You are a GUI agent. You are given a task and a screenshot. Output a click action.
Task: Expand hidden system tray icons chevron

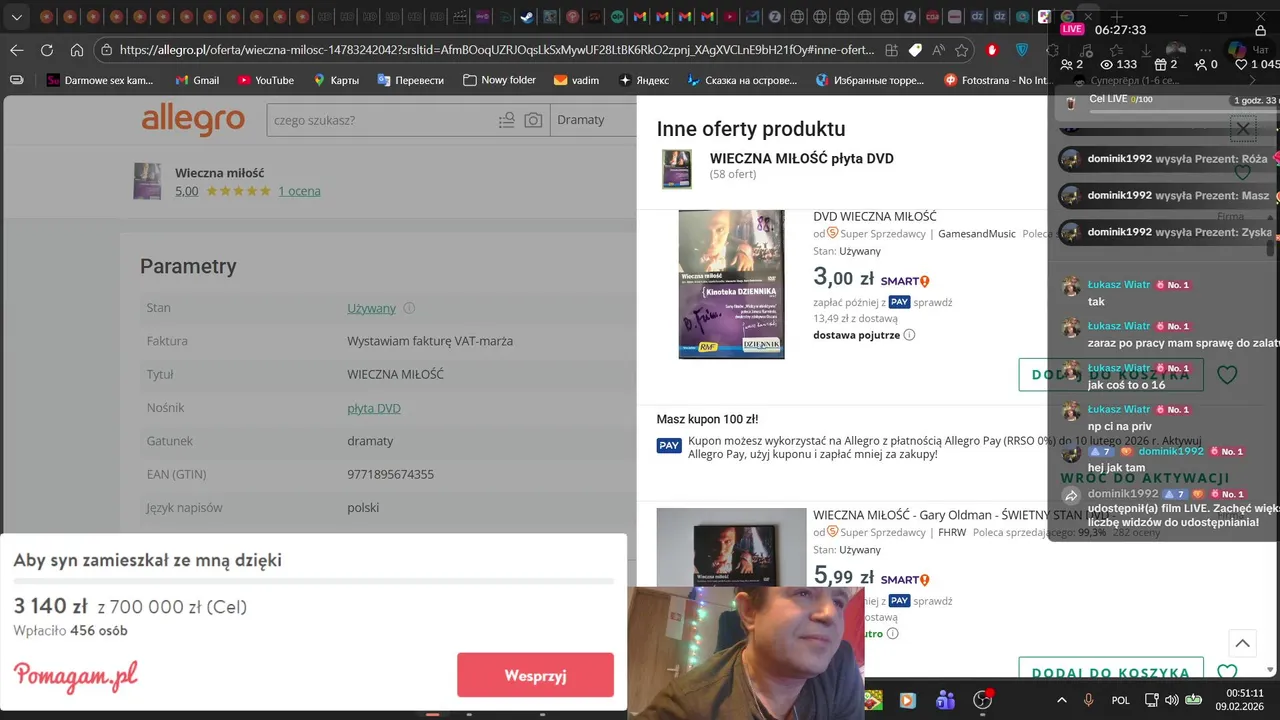1061,700
